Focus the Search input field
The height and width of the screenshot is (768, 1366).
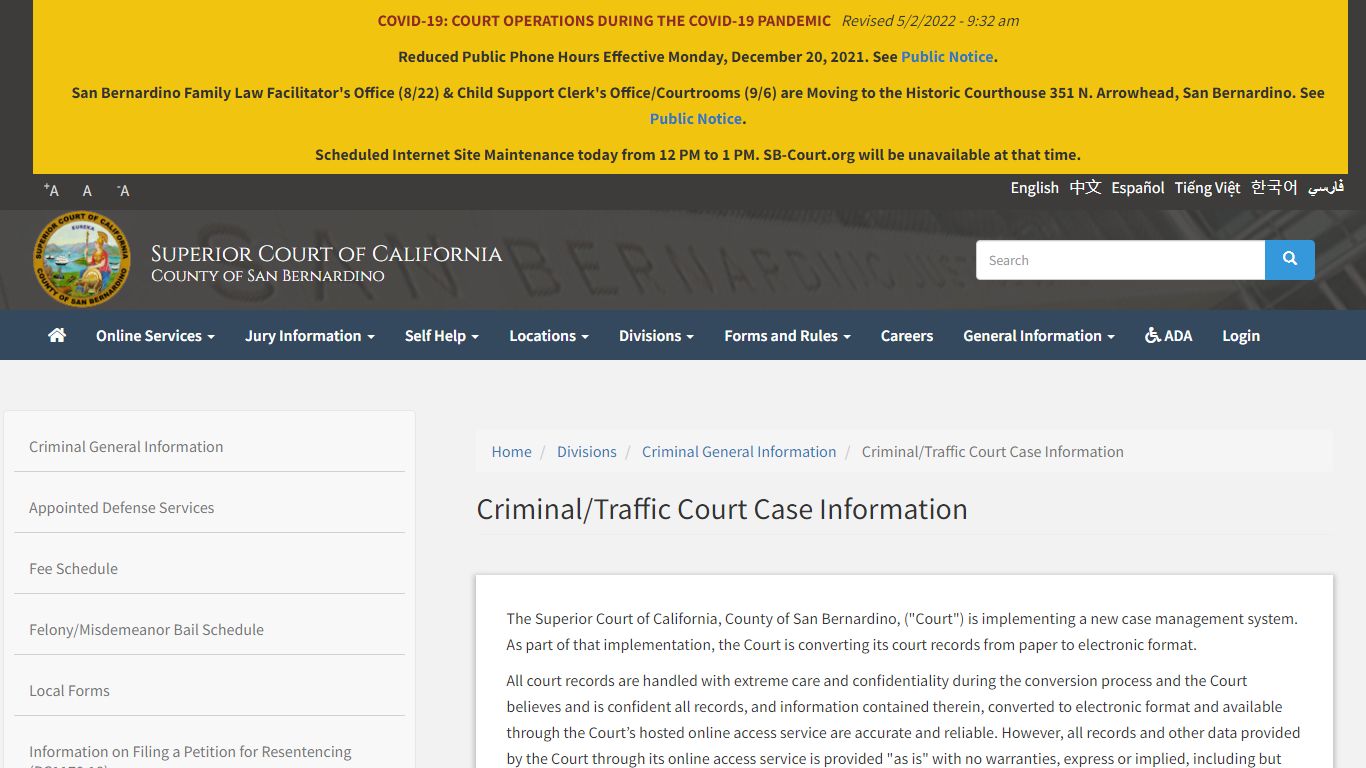point(1120,260)
